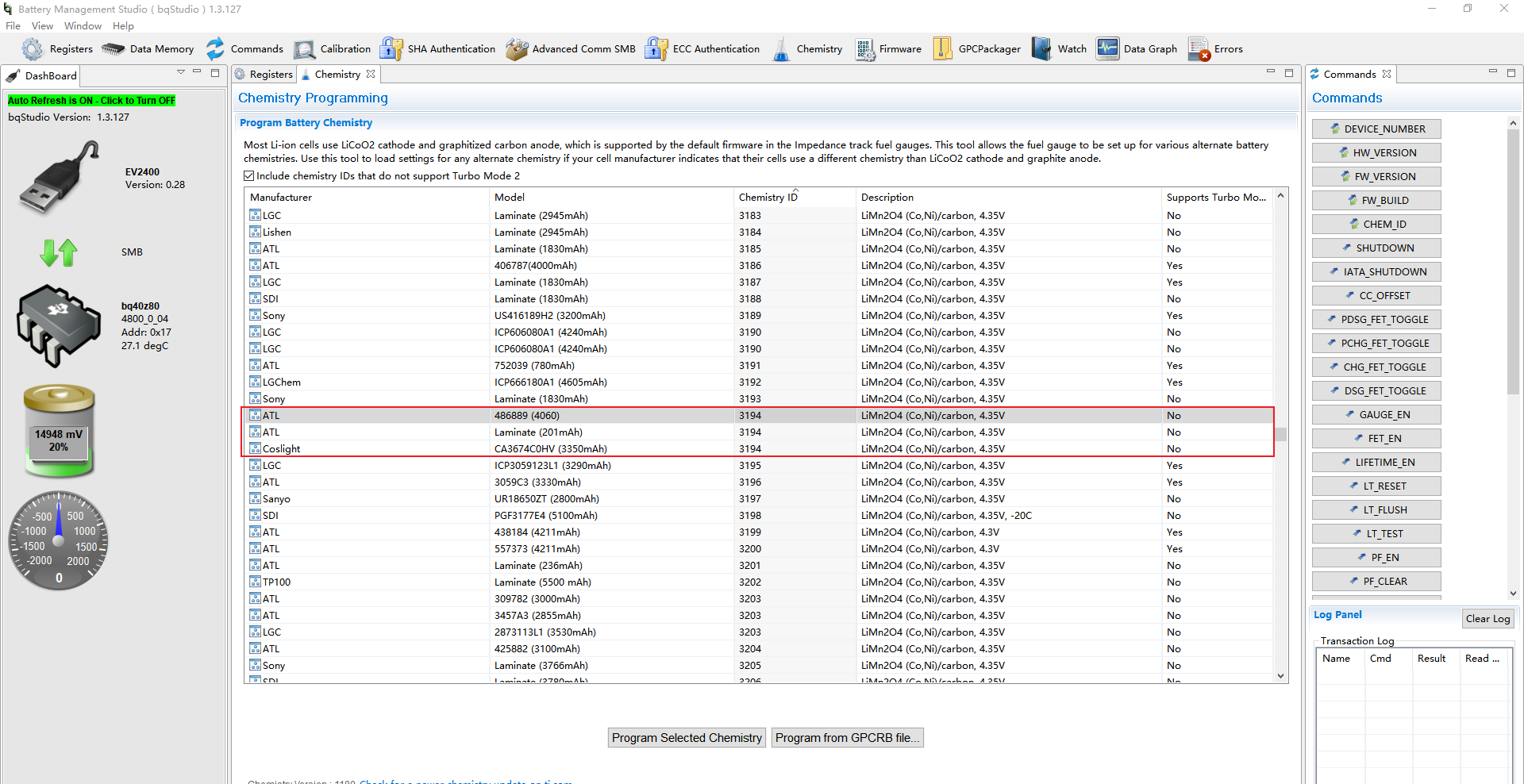Send the LT_RESET command
The image size is (1524, 784).
(x=1376, y=486)
